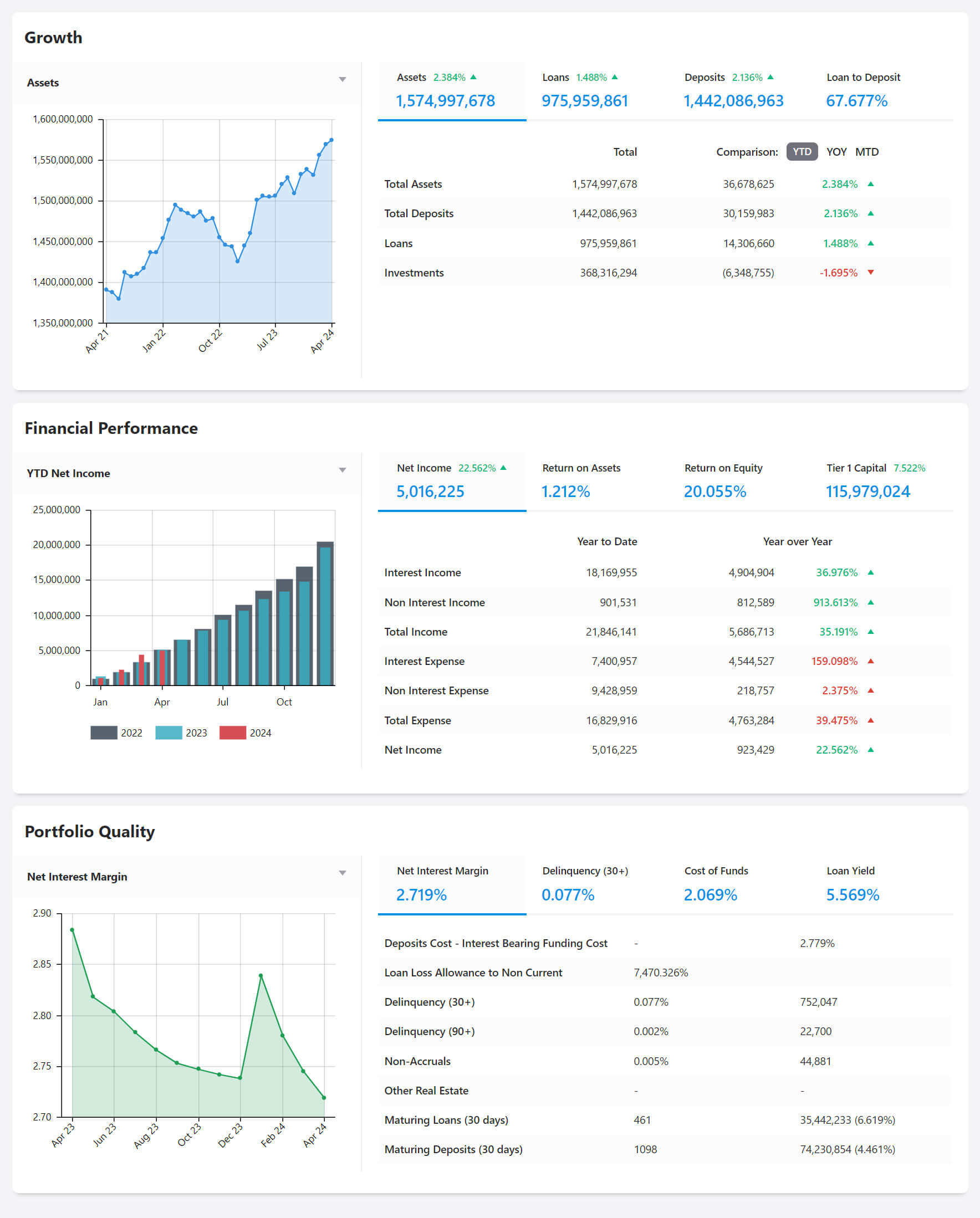Switch comparison to MTD
980x1218 pixels.
click(x=866, y=152)
